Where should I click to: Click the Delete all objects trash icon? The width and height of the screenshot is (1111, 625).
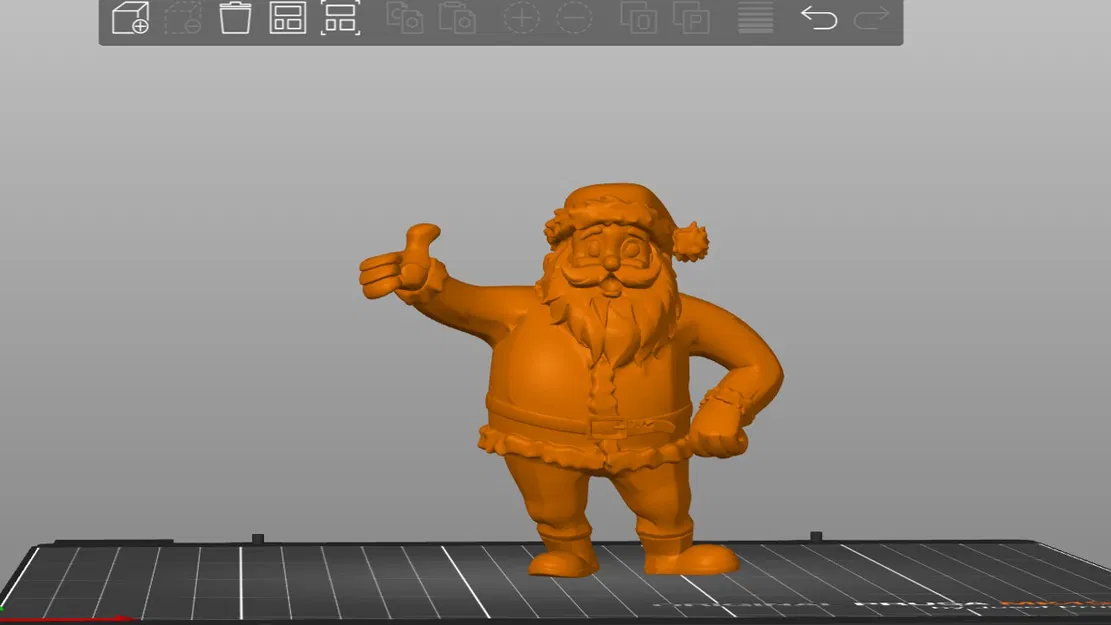pyautogui.click(x=237, y=19)
